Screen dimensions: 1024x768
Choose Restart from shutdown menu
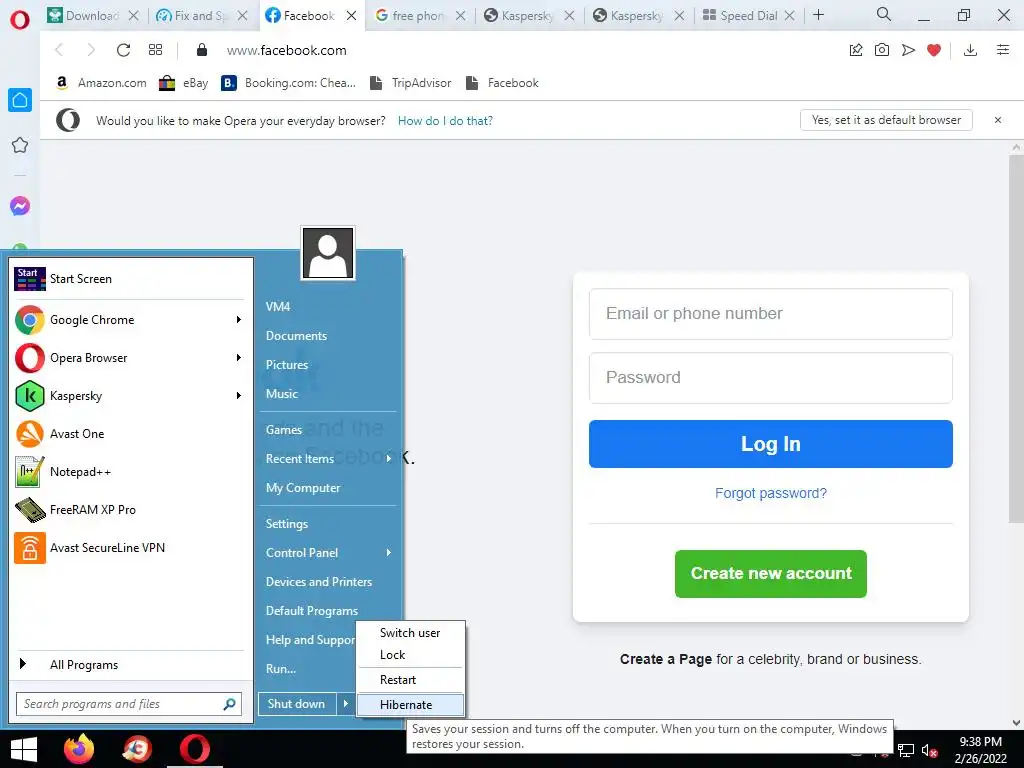pyautogui.click(x=411, y=680)
